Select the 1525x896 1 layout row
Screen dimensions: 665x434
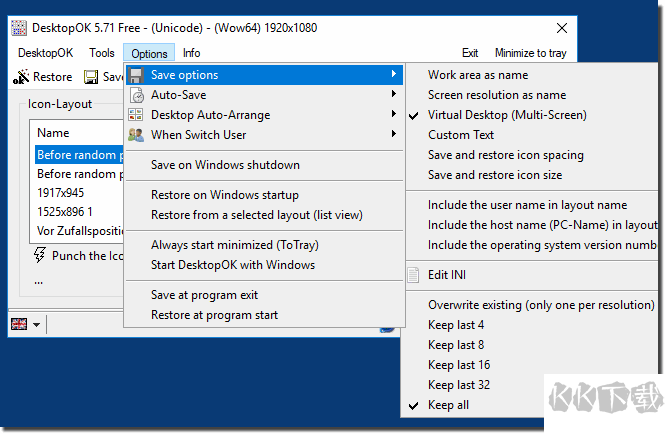79,212
